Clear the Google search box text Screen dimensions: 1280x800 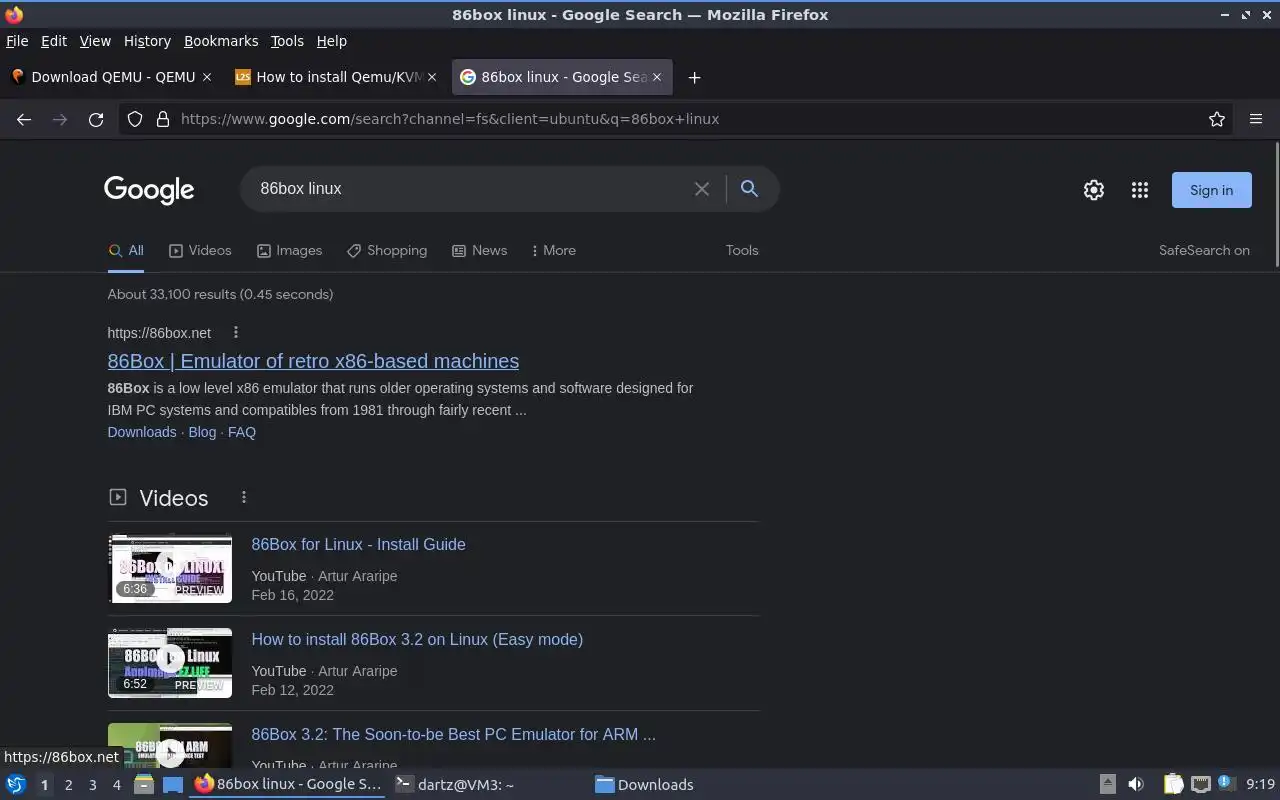702,189
